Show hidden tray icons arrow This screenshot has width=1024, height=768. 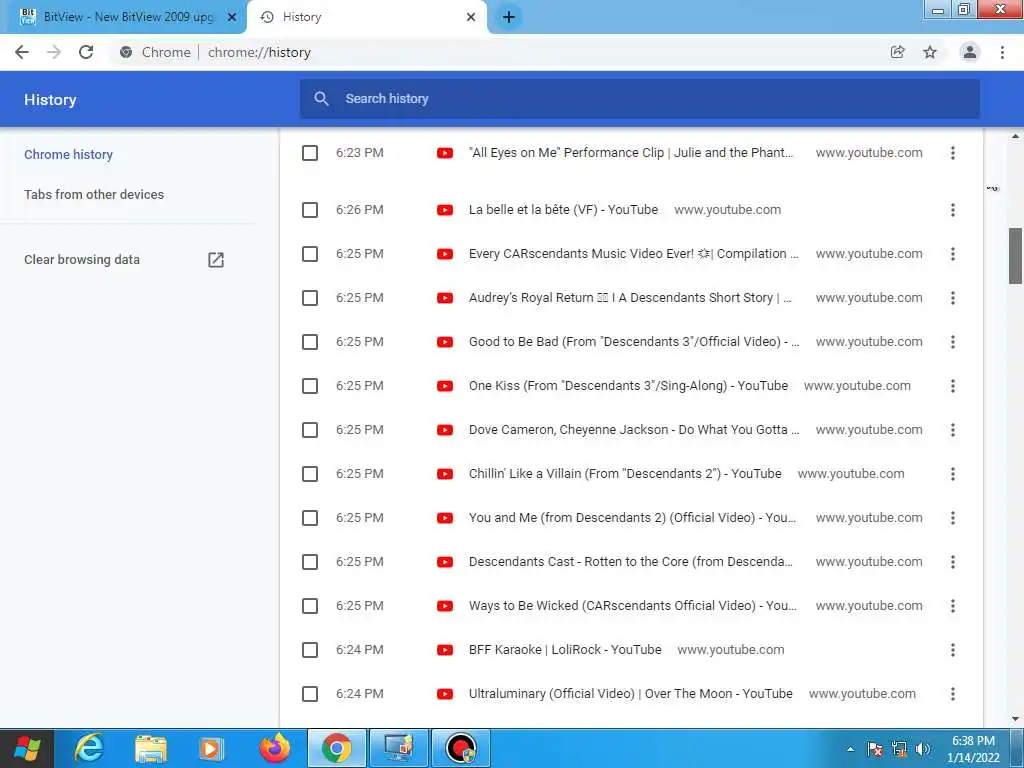[x=850, y=749]
